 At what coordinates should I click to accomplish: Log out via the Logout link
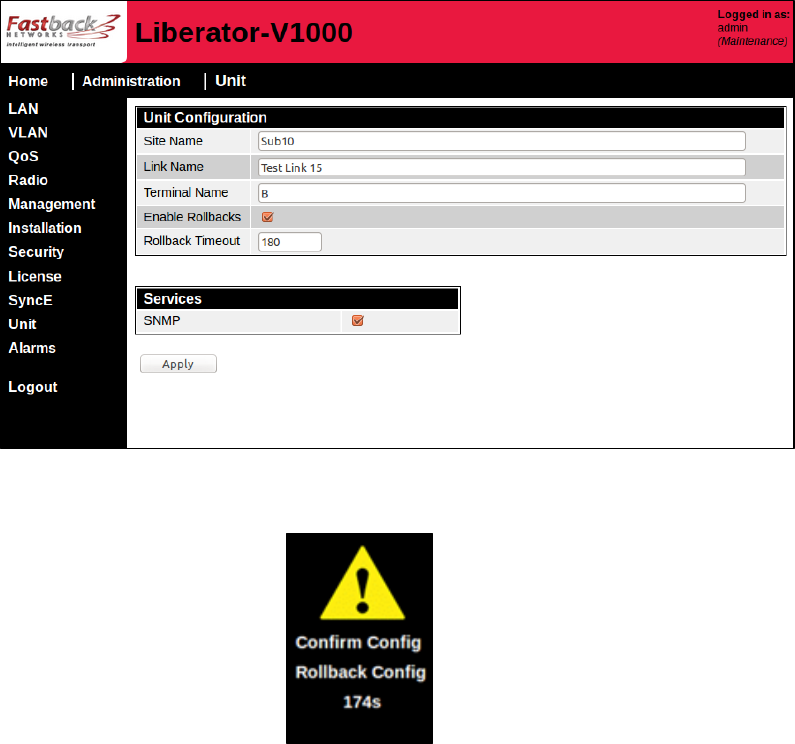coord(33,387)
